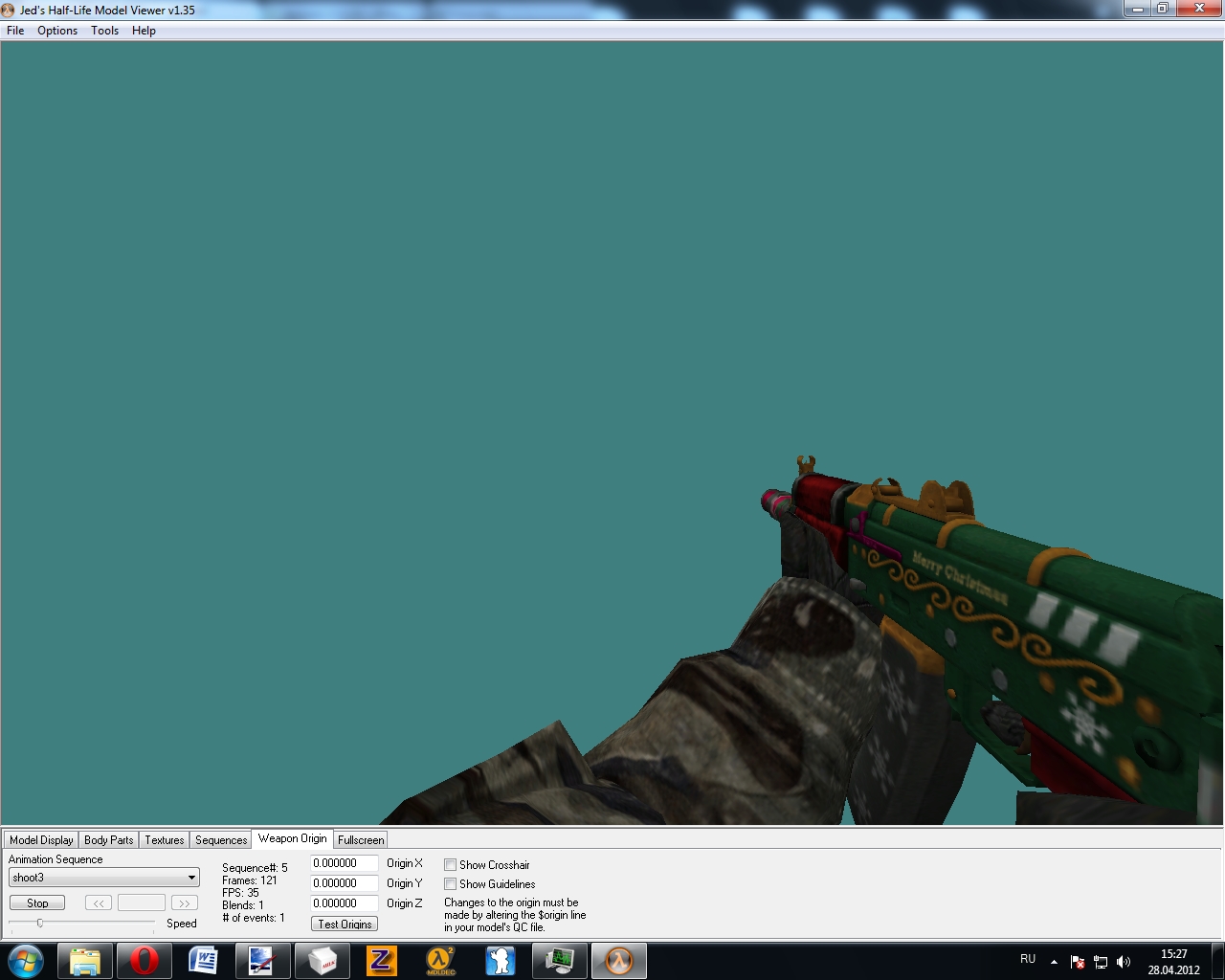The image size is (1225, 980).
Task: Select the Weapon Origin tab
Action: pyautogui.click(x=292, y=838)
